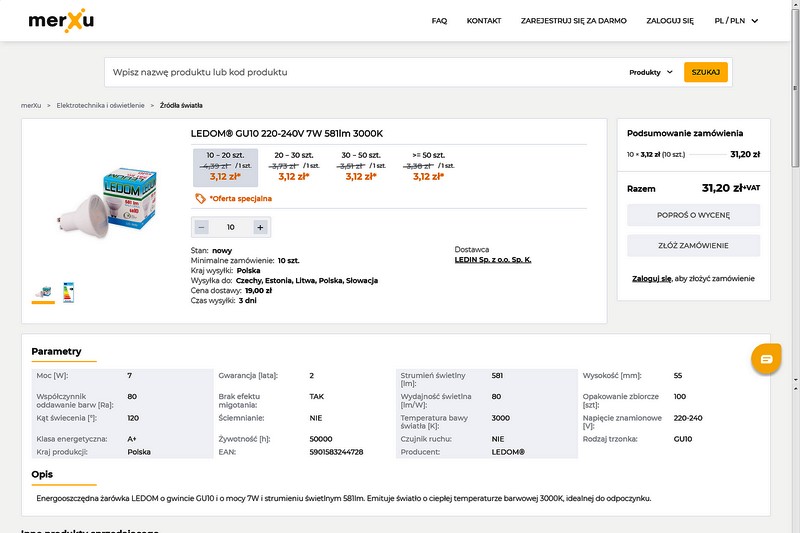Image resolution: width=800 pixels, height=533 pixels.
Task: Click Kraj produkcji value Polska
Action: pos(139,452)
